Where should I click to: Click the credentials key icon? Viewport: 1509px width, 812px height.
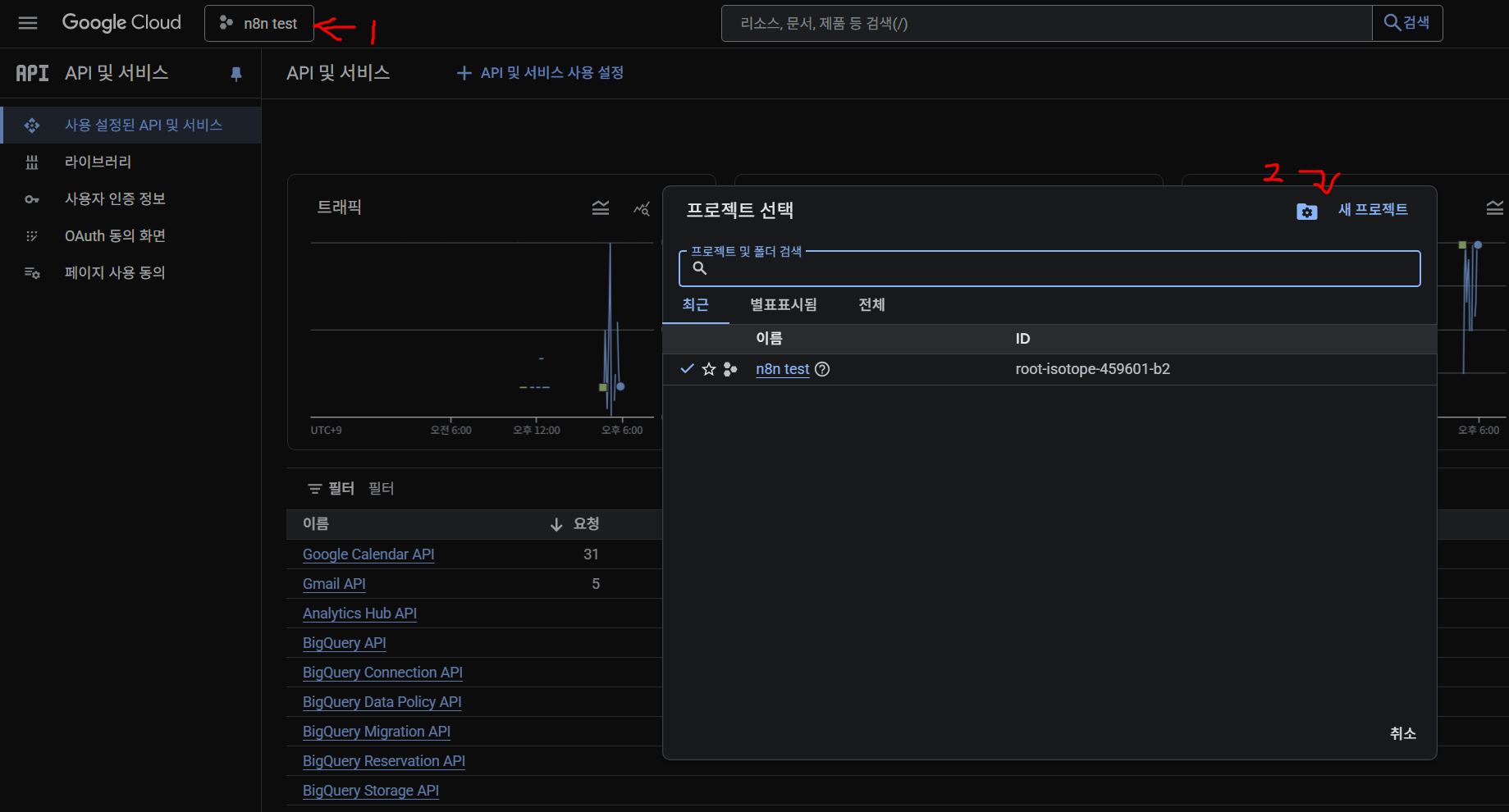tap(32, 199)
